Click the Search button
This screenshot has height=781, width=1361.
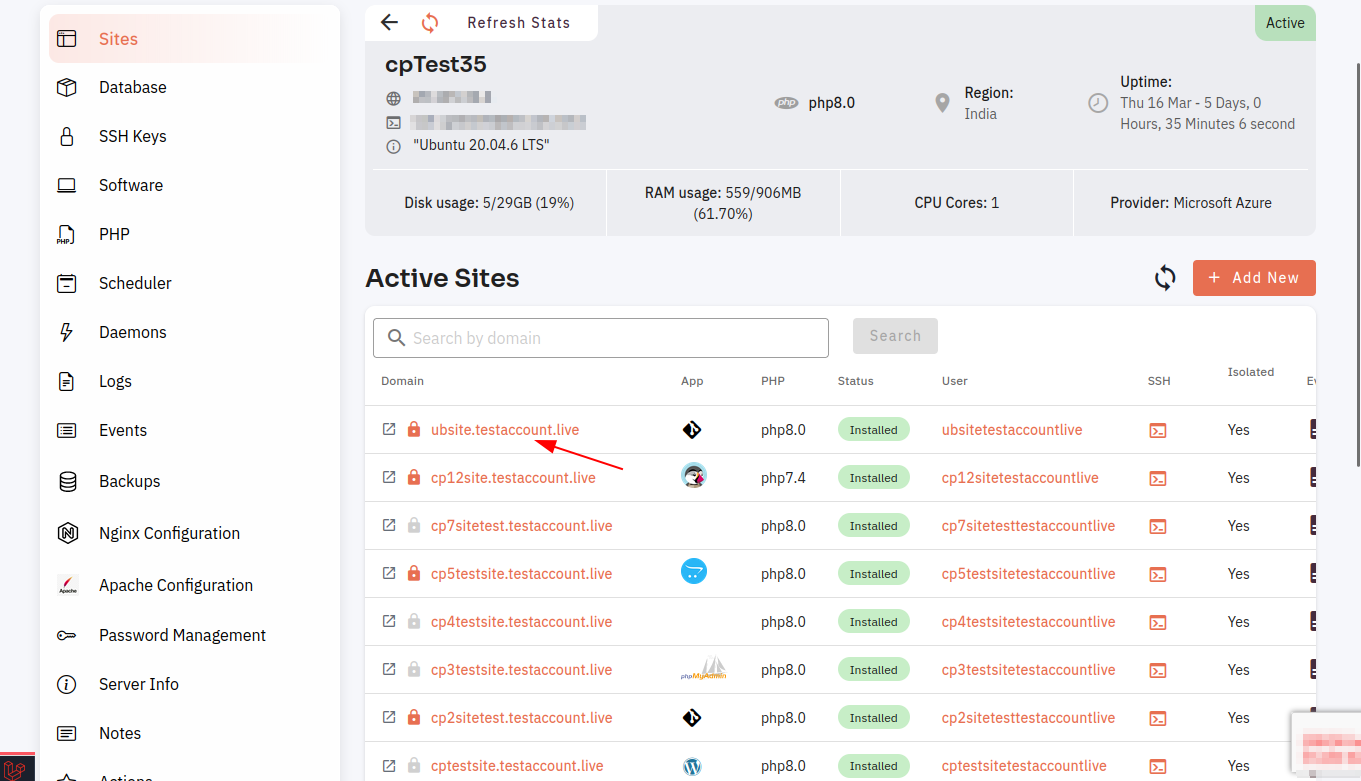pos(895,336)
